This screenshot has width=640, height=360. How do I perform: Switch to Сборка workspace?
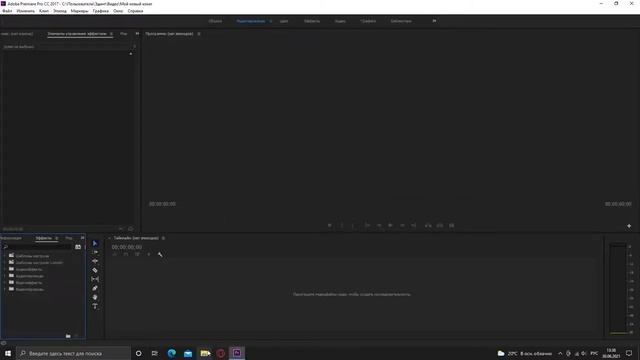coord(216,21)
